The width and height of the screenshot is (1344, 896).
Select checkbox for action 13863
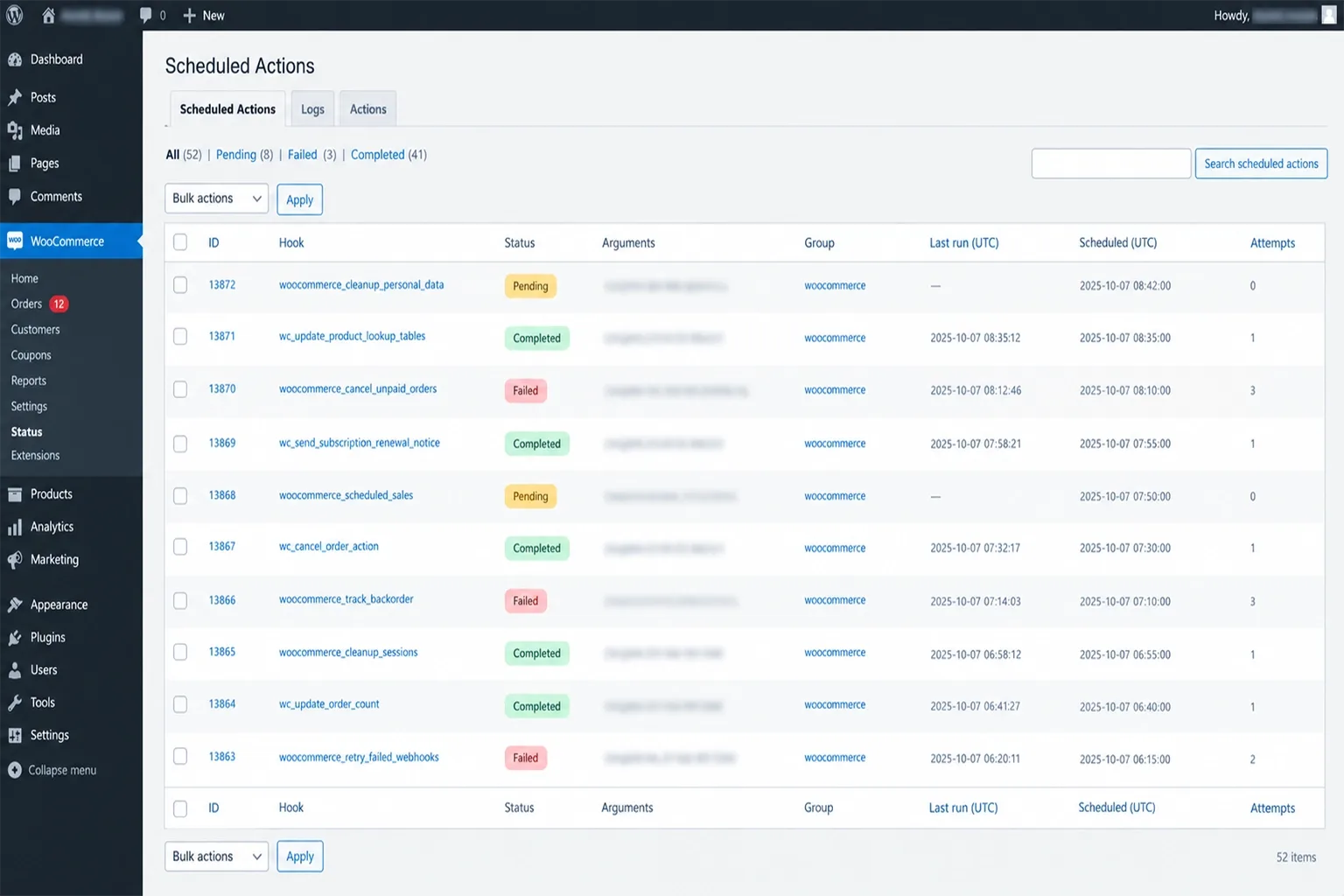180,756
